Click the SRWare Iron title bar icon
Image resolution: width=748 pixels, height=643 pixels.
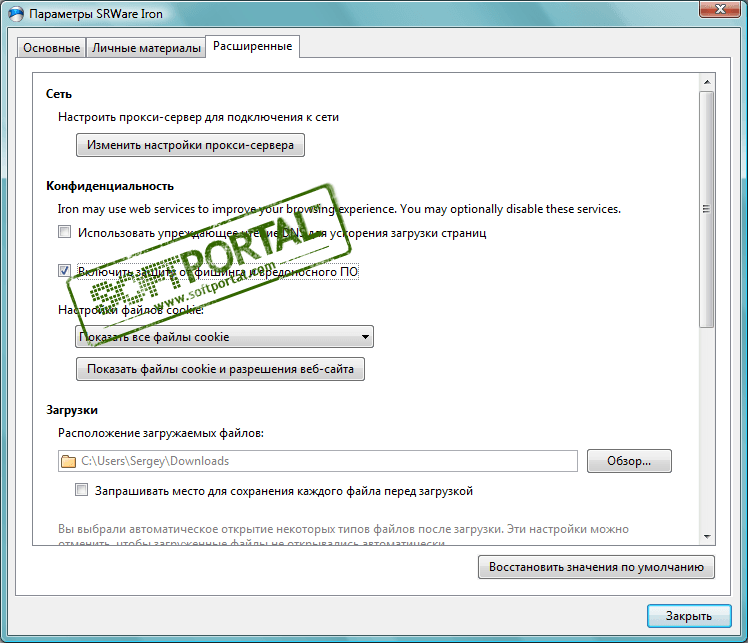[x=16, y=14]
